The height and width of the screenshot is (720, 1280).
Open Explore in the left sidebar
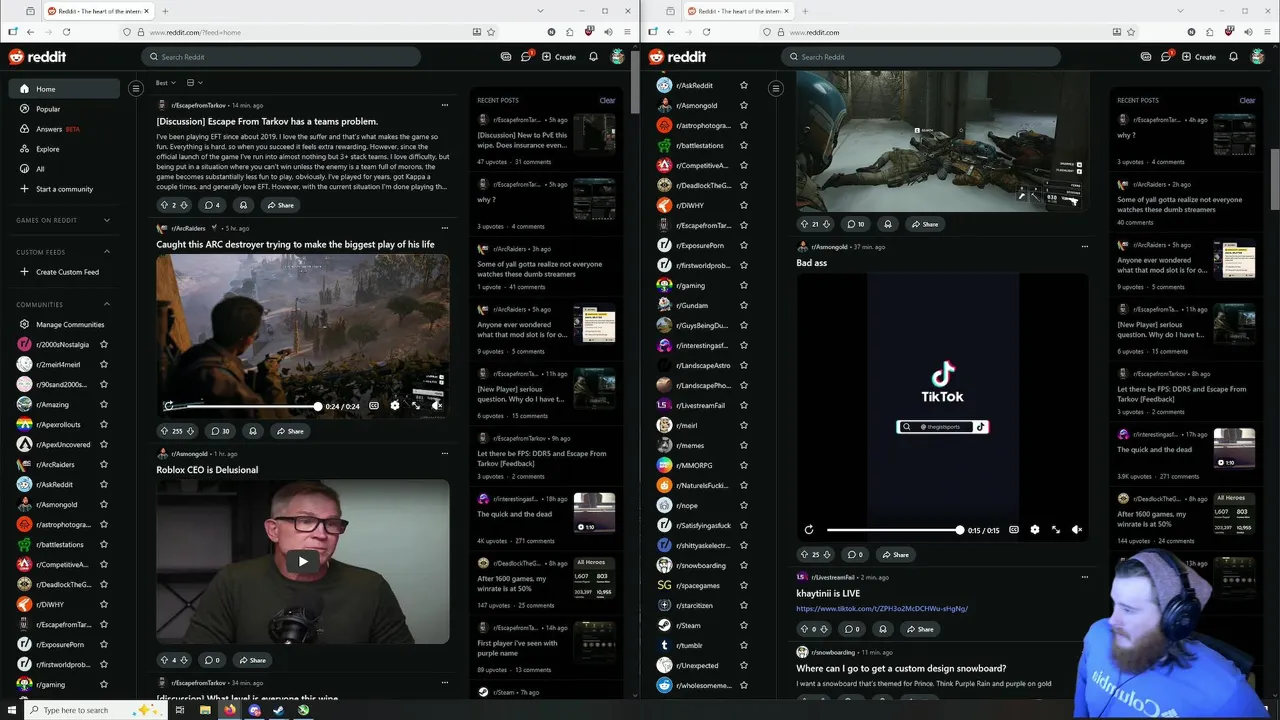click(x=64, y=149)
